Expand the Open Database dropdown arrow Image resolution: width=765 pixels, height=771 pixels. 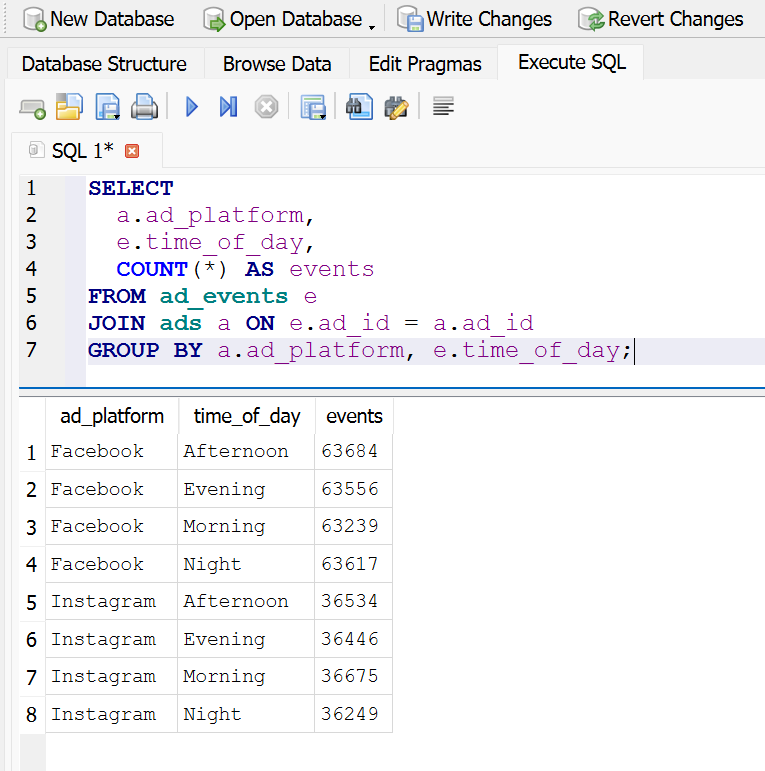pos(373,23)
